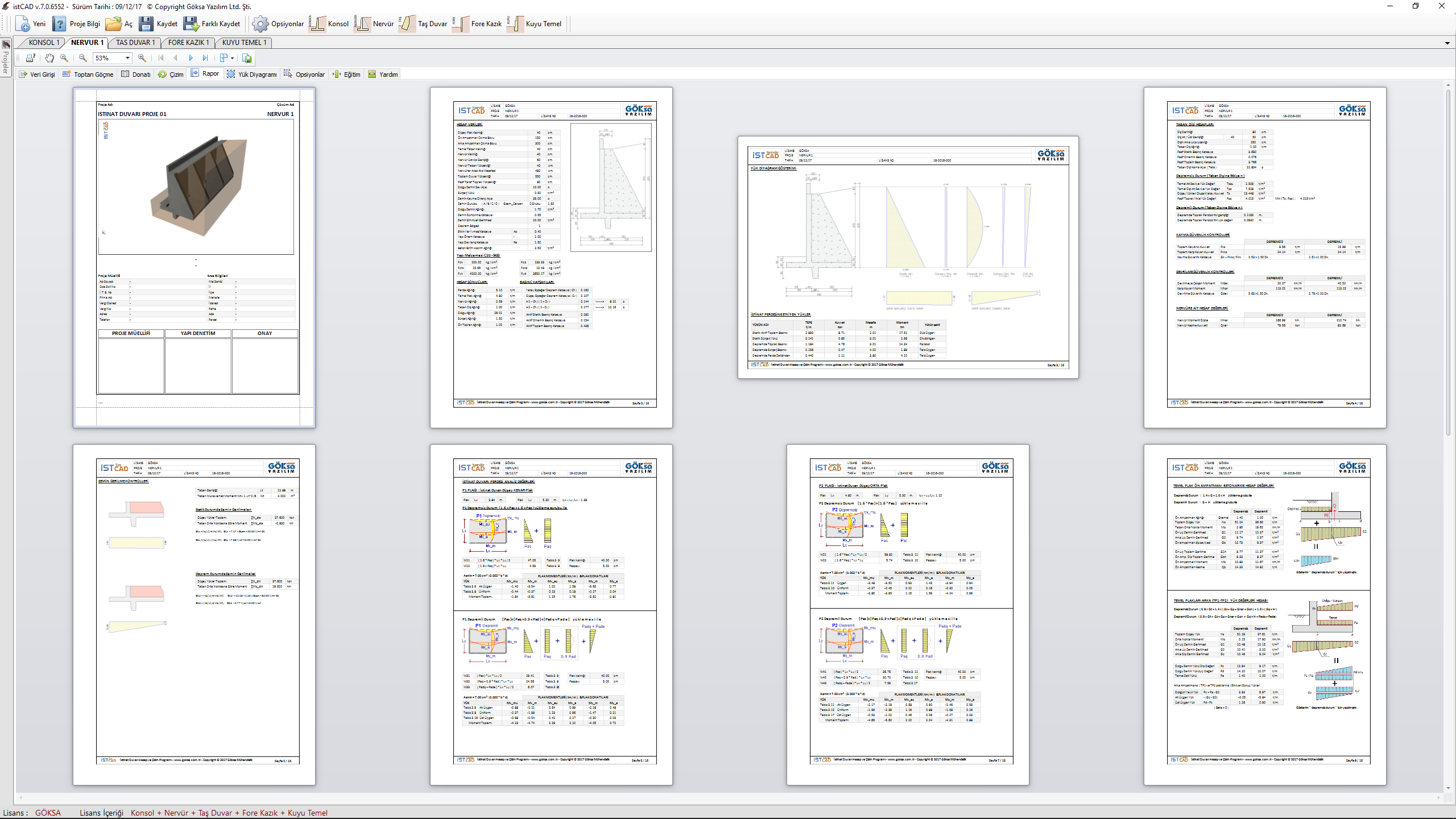
Task: Open the Veri Girişi view
Action: point(37,75)
